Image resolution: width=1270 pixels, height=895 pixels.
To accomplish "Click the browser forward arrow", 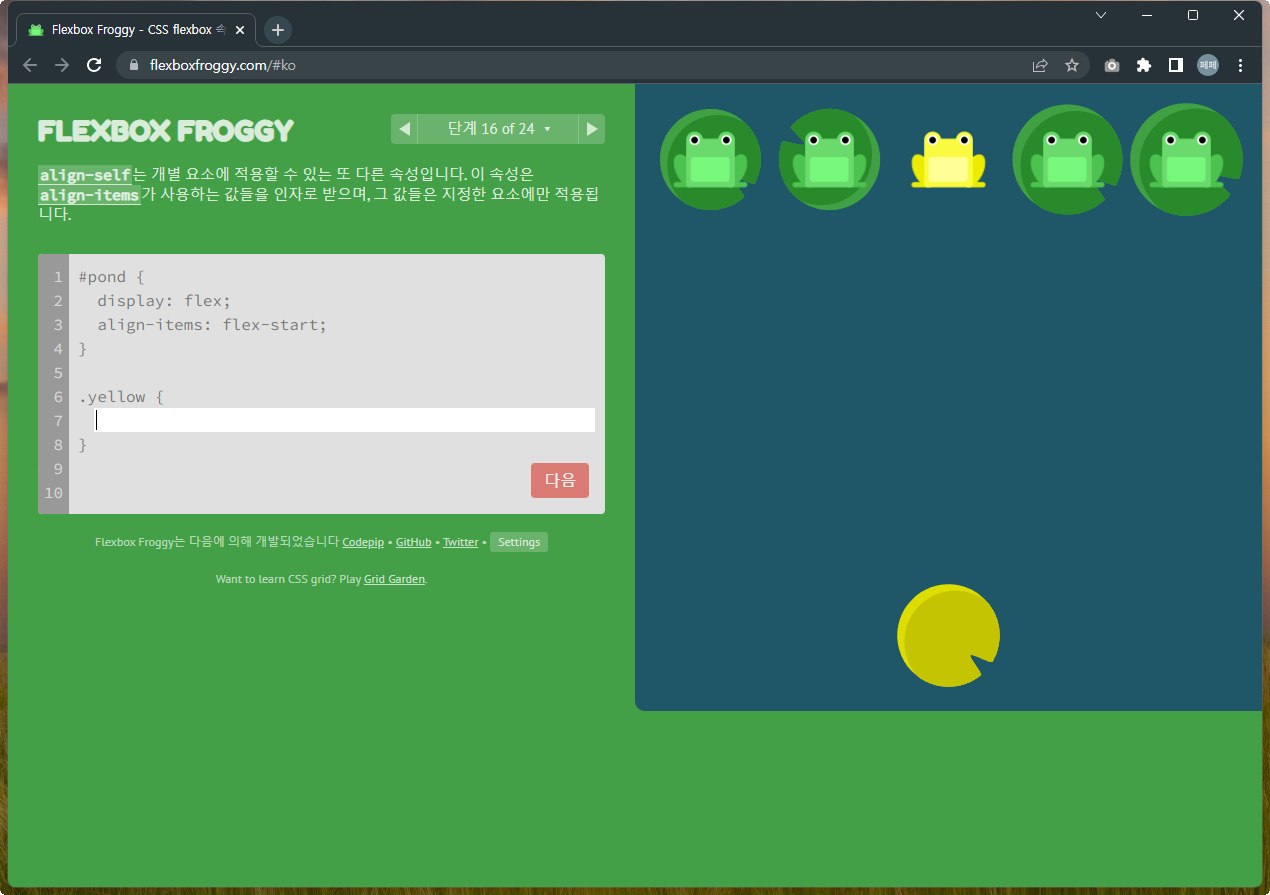I will pyautogui.click(x=62, y=65).
